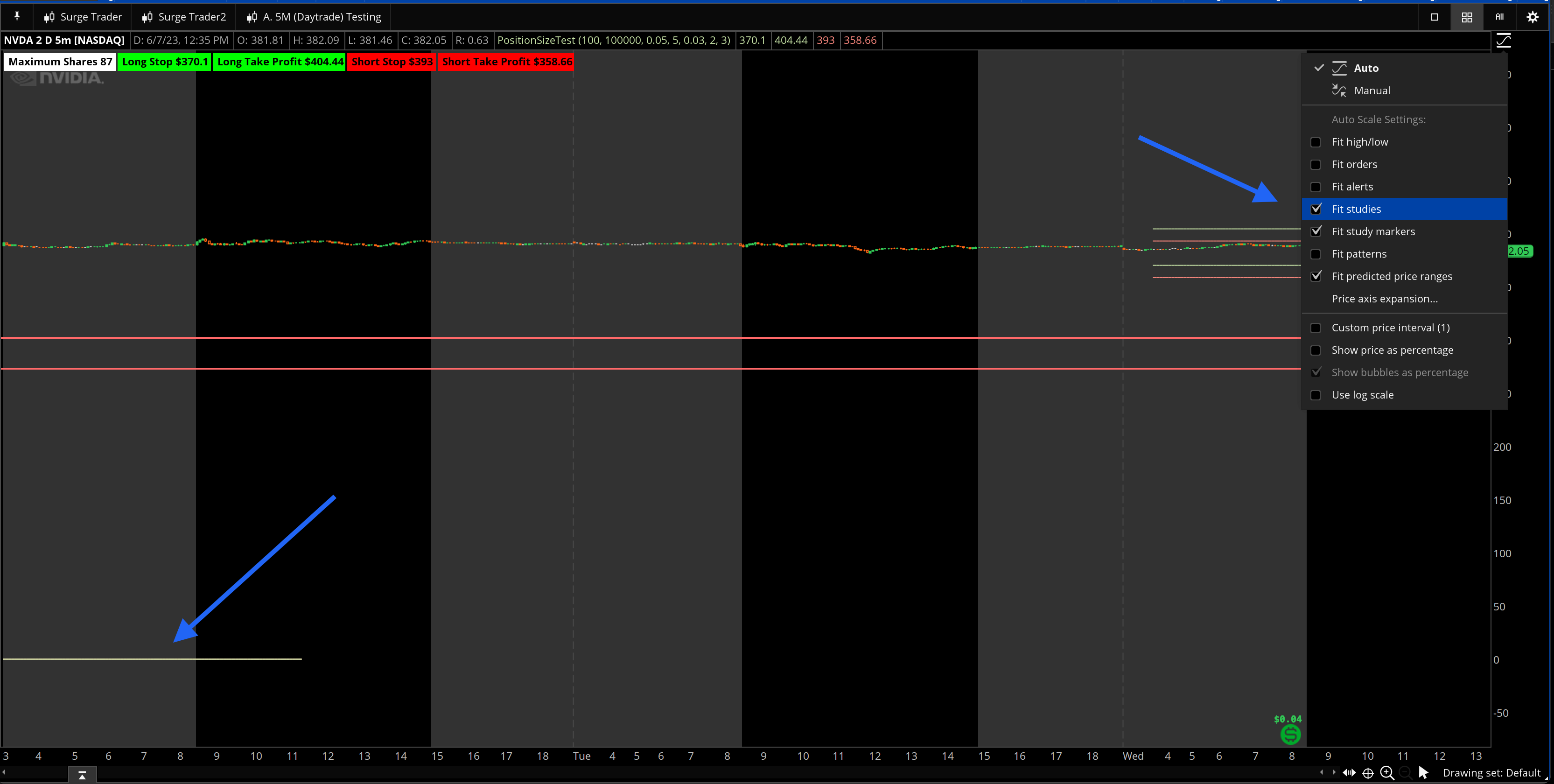Image resolution: width=1554 pixels, height=784 pixels.
Task: Click the red 358.66 value in header
Action: click(x=860, y=41)
